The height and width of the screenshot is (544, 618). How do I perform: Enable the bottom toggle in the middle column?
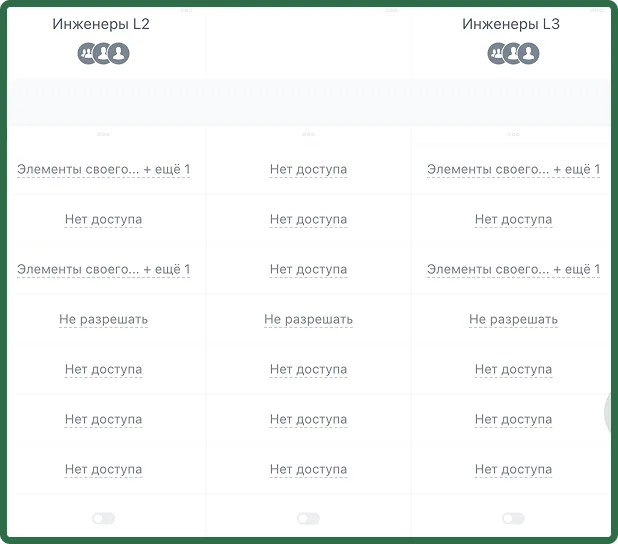pos(309,518)
